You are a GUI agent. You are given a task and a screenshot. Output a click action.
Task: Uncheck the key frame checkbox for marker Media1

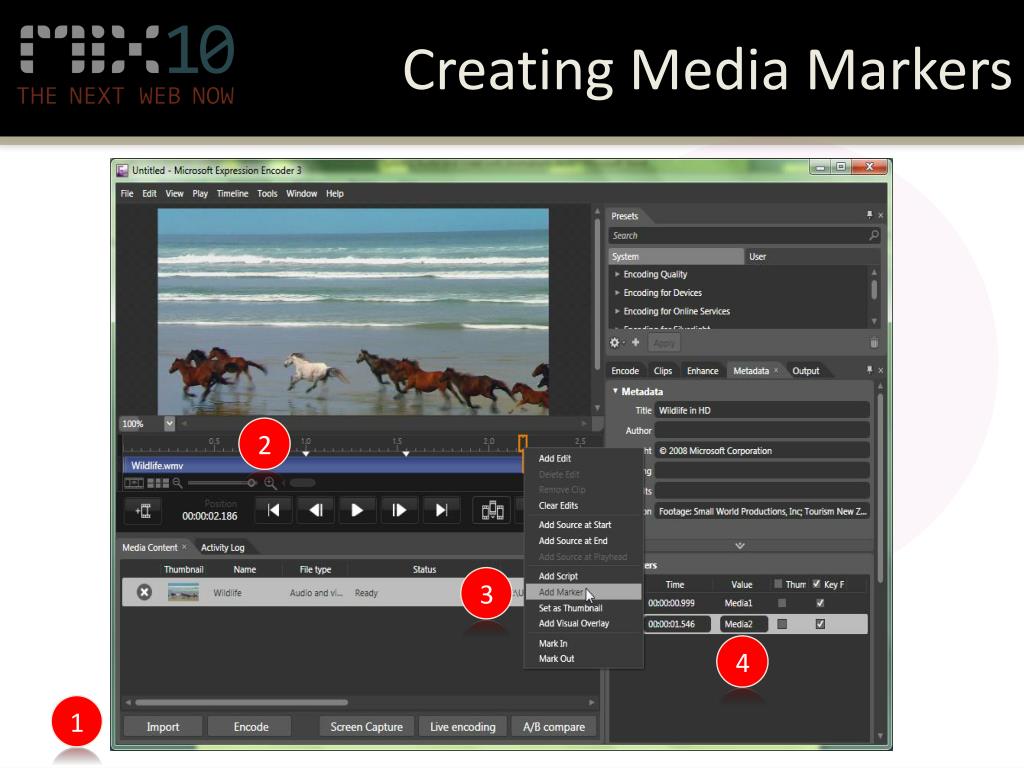(x=820, y=603)
